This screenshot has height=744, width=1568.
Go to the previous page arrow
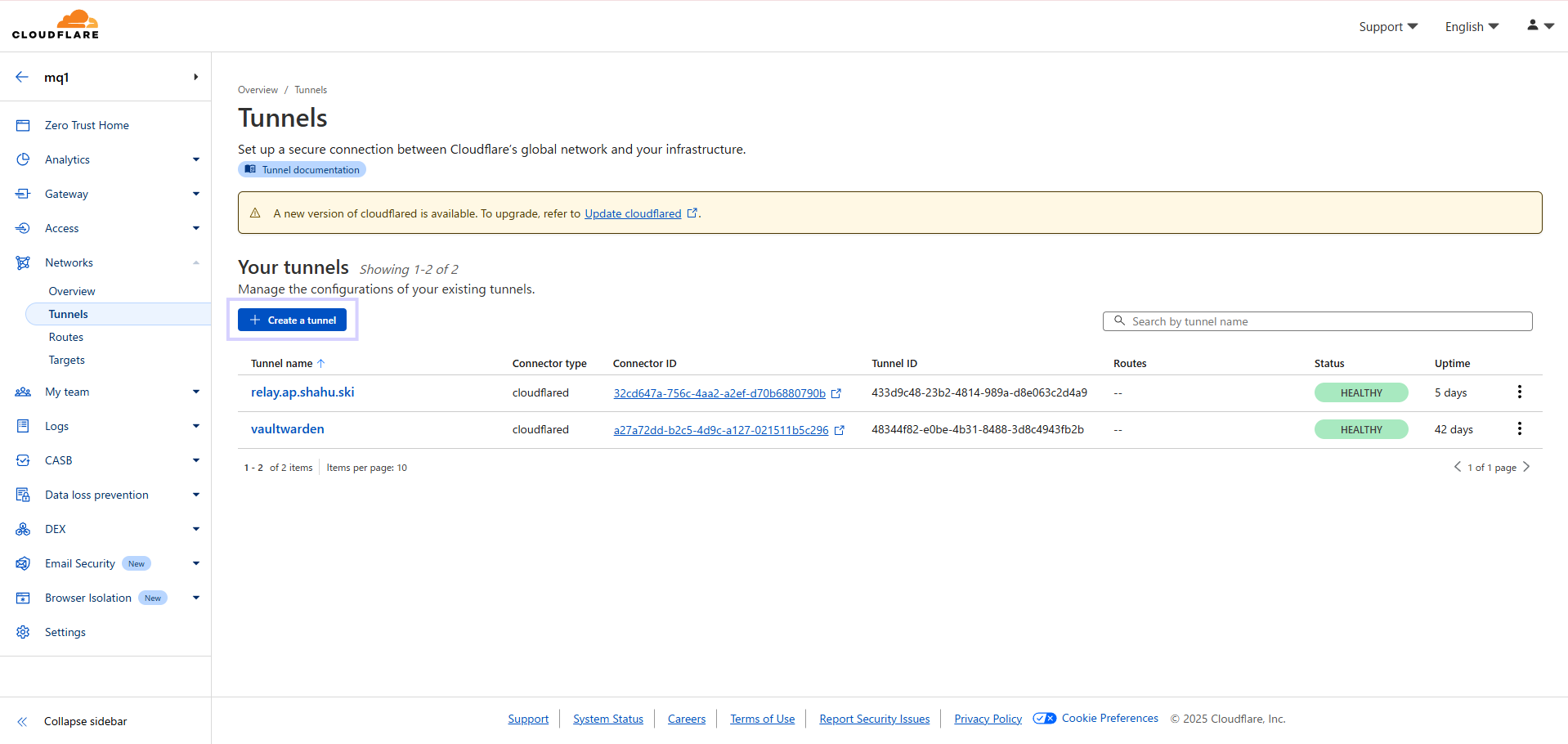point(1458,467)
